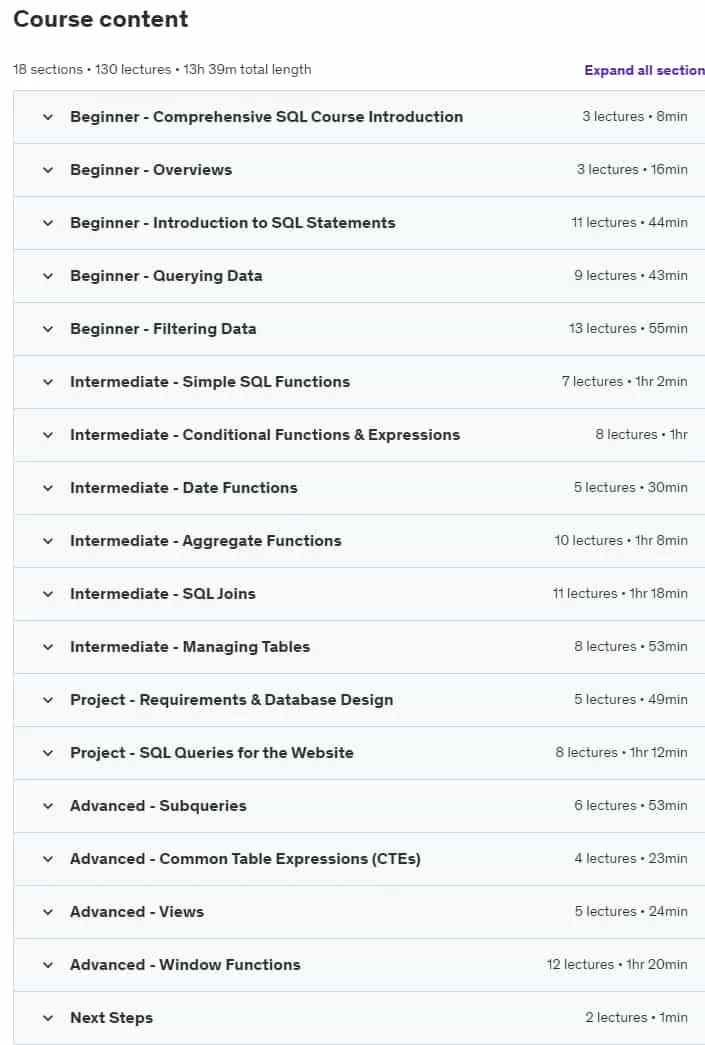Toggle chevron beside Advanced - Views

click(48, 912)
